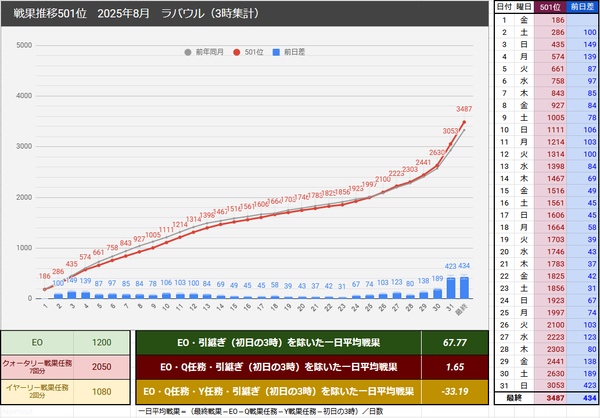Image resolution: width=600 pixels, height=418 pixels.
Task: Select the 前年同月 legend label
Action: [210, 52]
